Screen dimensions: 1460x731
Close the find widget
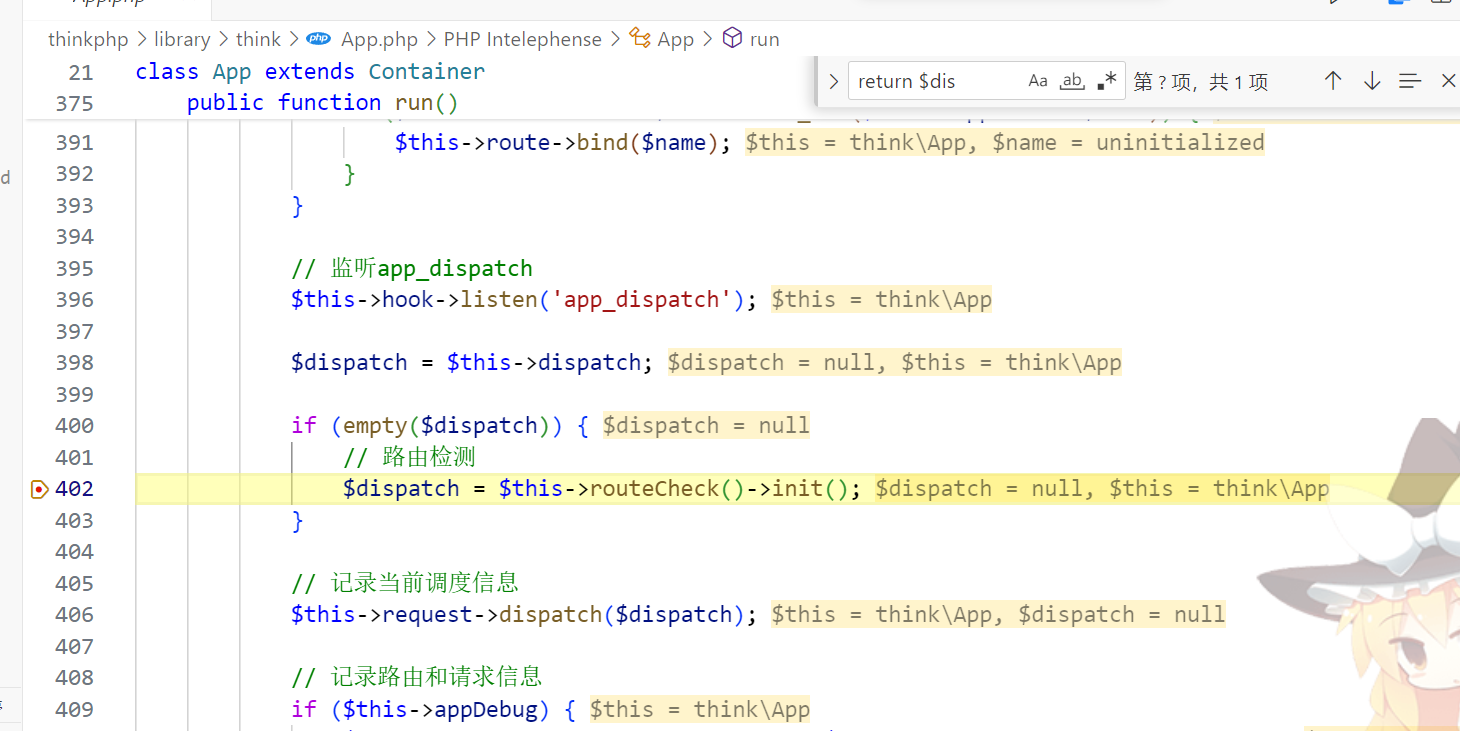(x=1447, y=81)
